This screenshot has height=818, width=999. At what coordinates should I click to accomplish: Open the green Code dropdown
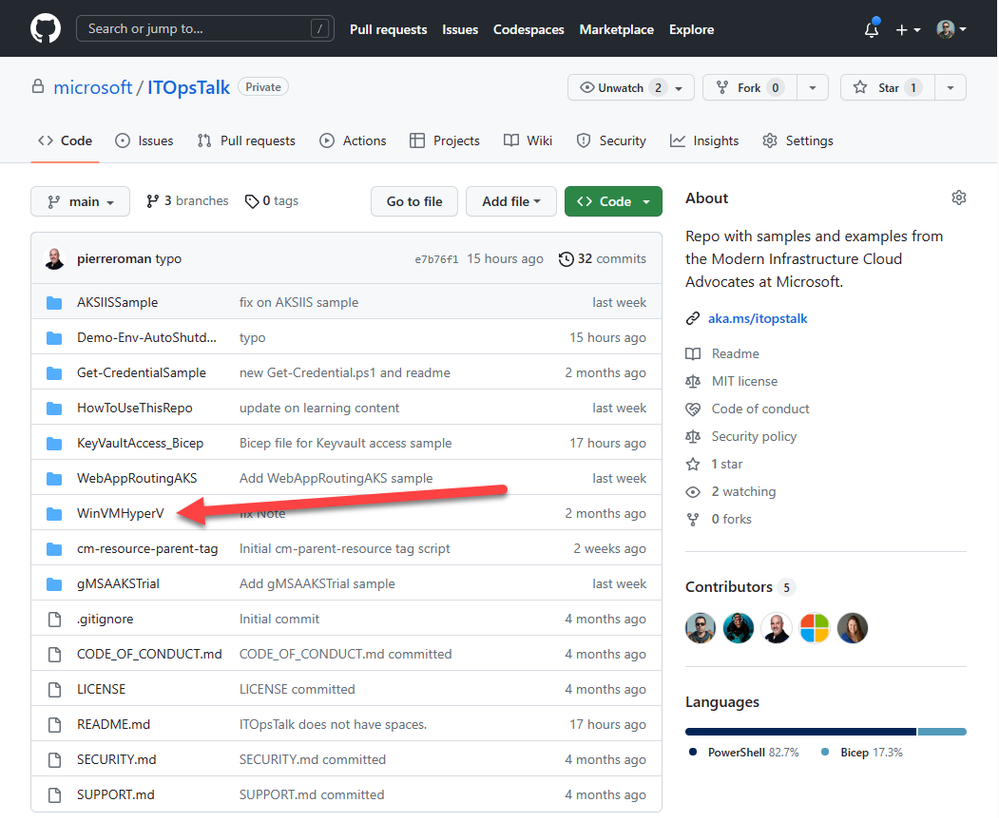tap(613, 201)
